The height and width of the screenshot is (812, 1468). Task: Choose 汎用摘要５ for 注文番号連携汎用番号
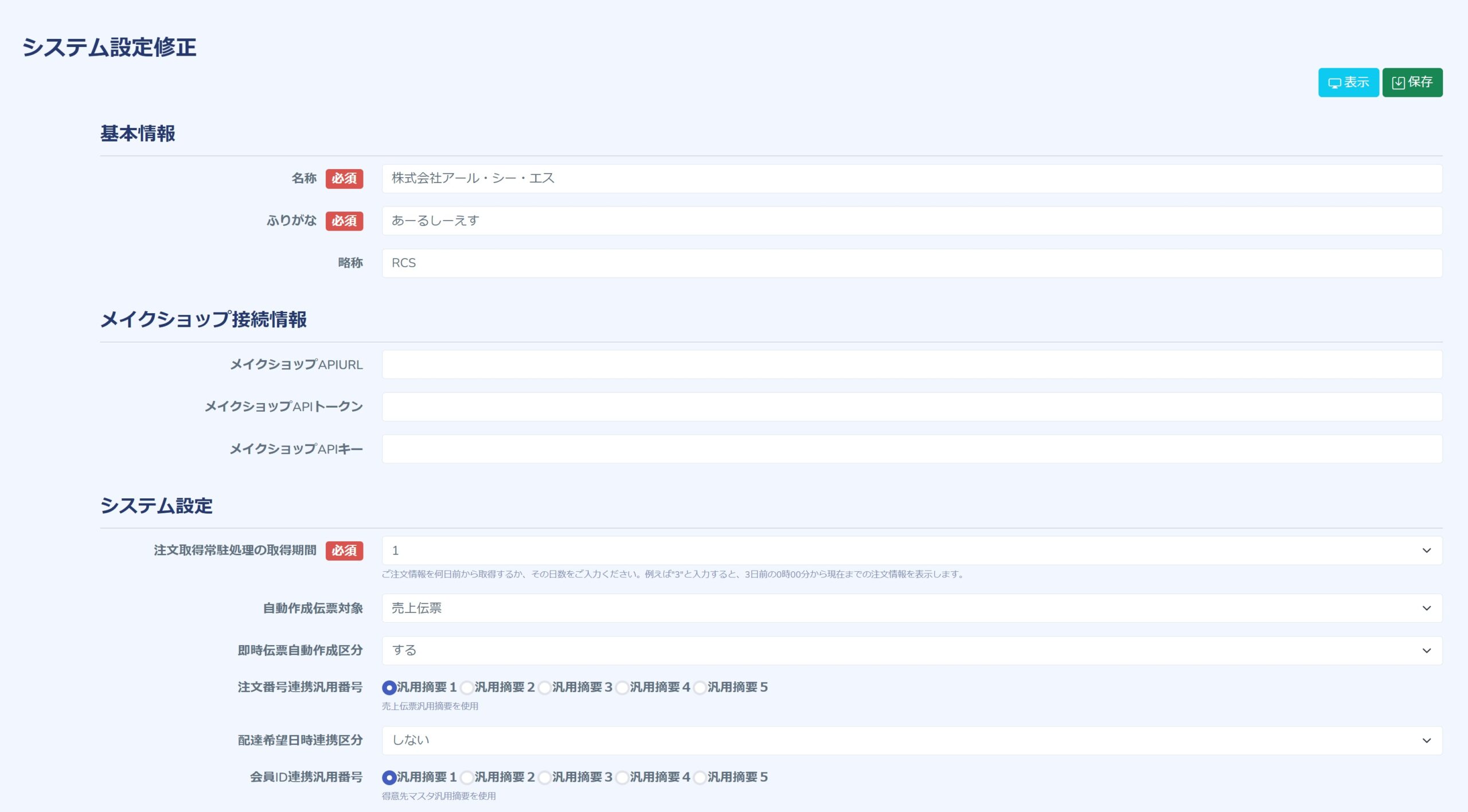coord(700,688)
